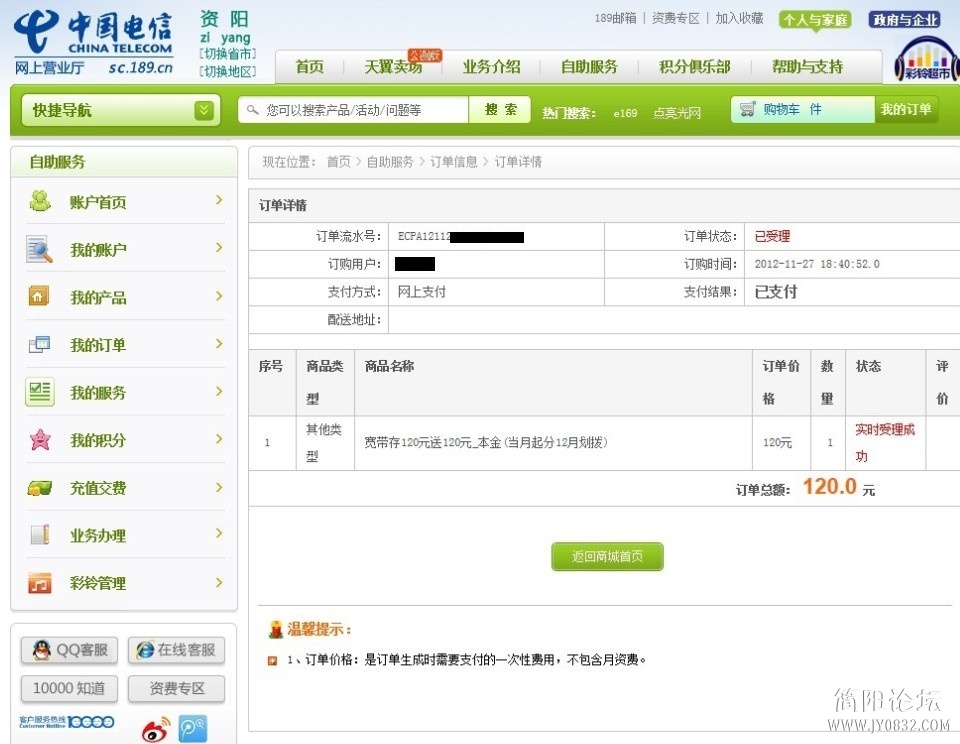Image resolution: width=960 pixels, height=744 pixels.
Task: Expand 我的订单 sidebar chevron arrow
Action: (x=219, y=344)
